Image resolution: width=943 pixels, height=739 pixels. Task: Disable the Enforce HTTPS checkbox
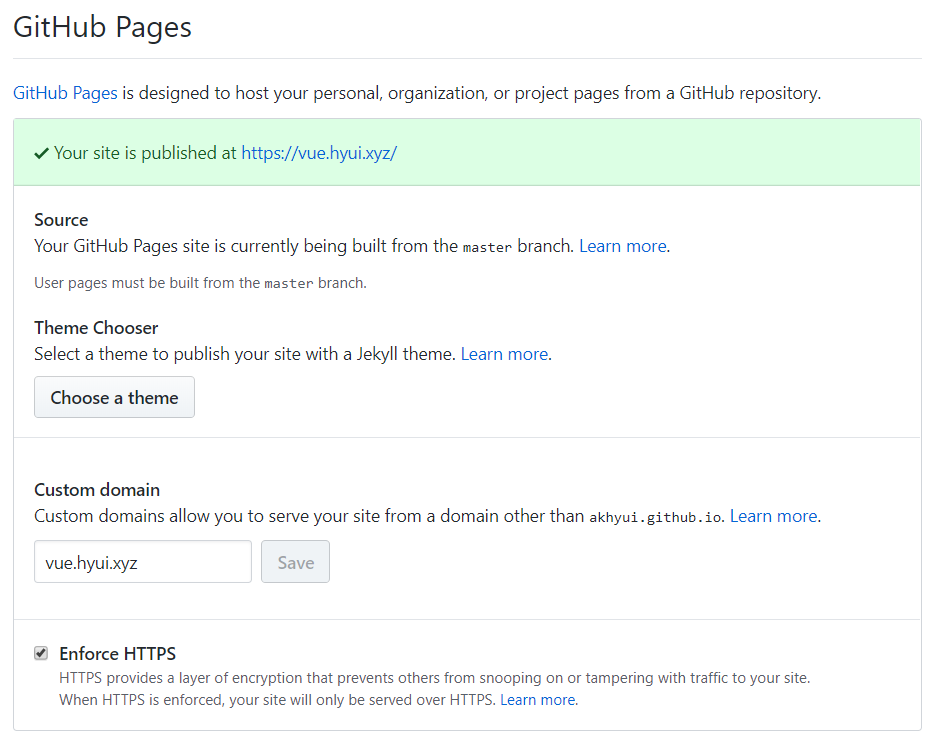40,652
